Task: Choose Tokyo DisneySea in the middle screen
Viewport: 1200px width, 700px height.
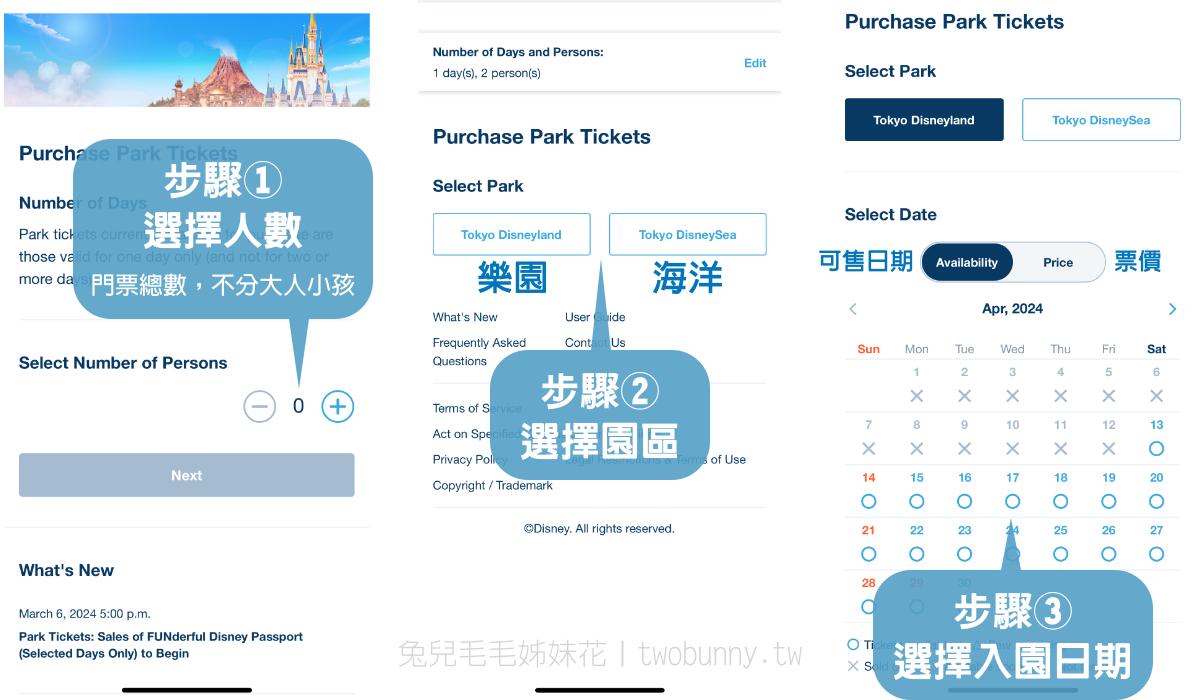Action: (x=688, y=234)
